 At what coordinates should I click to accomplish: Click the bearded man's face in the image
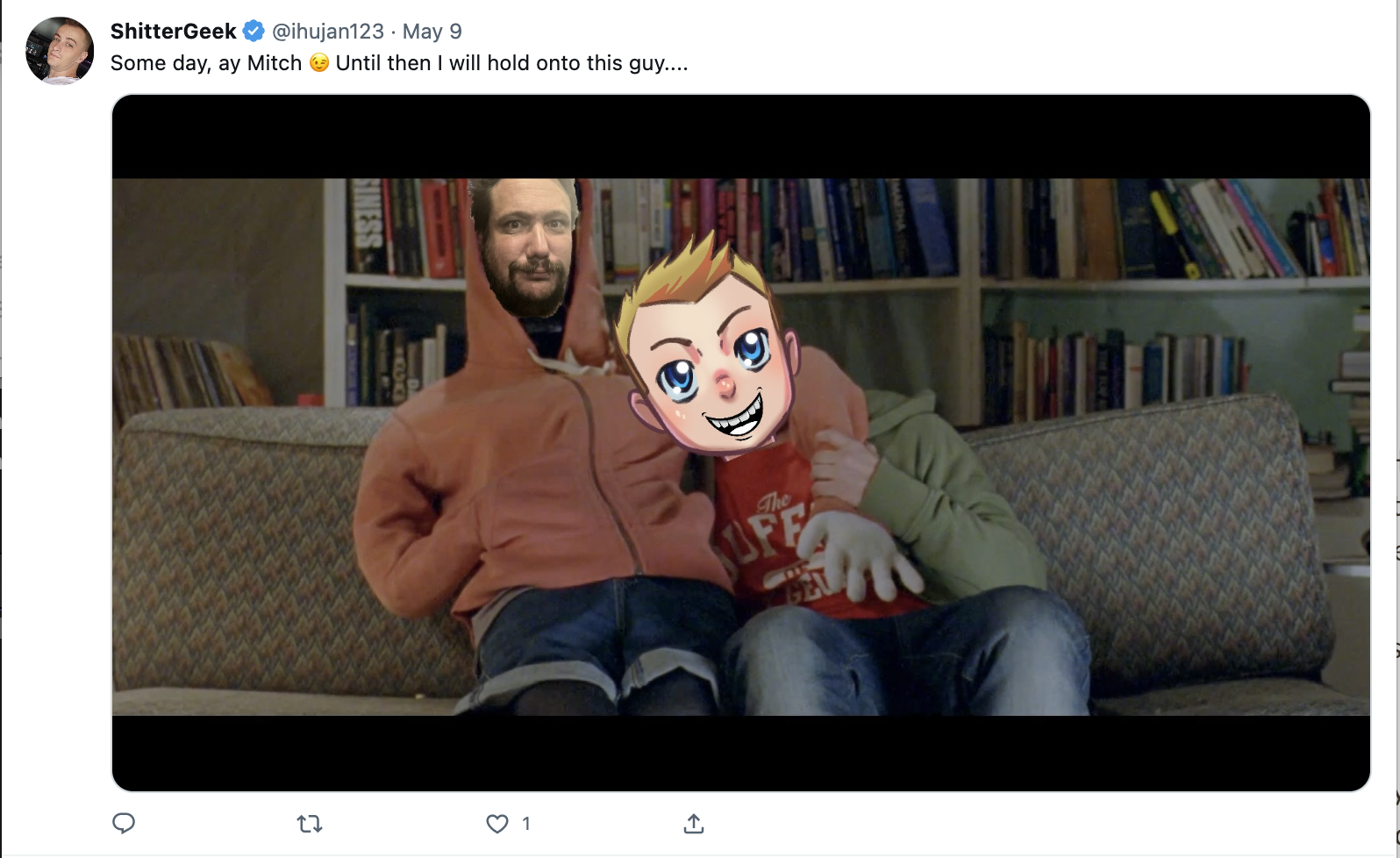click(x=525, y=247)
